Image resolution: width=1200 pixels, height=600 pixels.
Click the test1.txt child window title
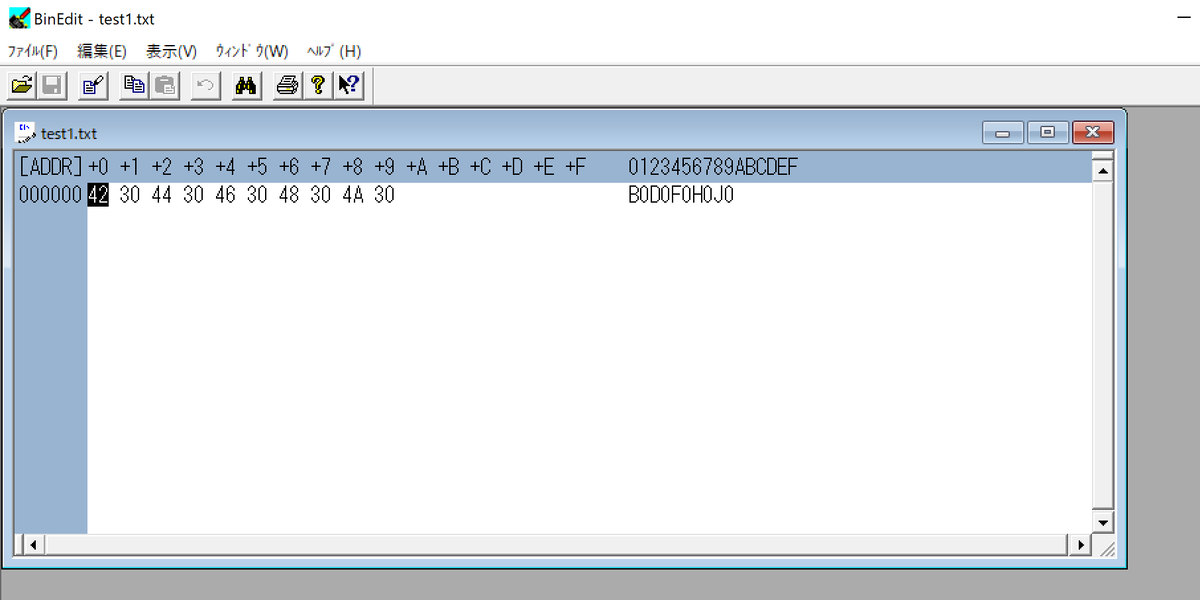[69, 133]
